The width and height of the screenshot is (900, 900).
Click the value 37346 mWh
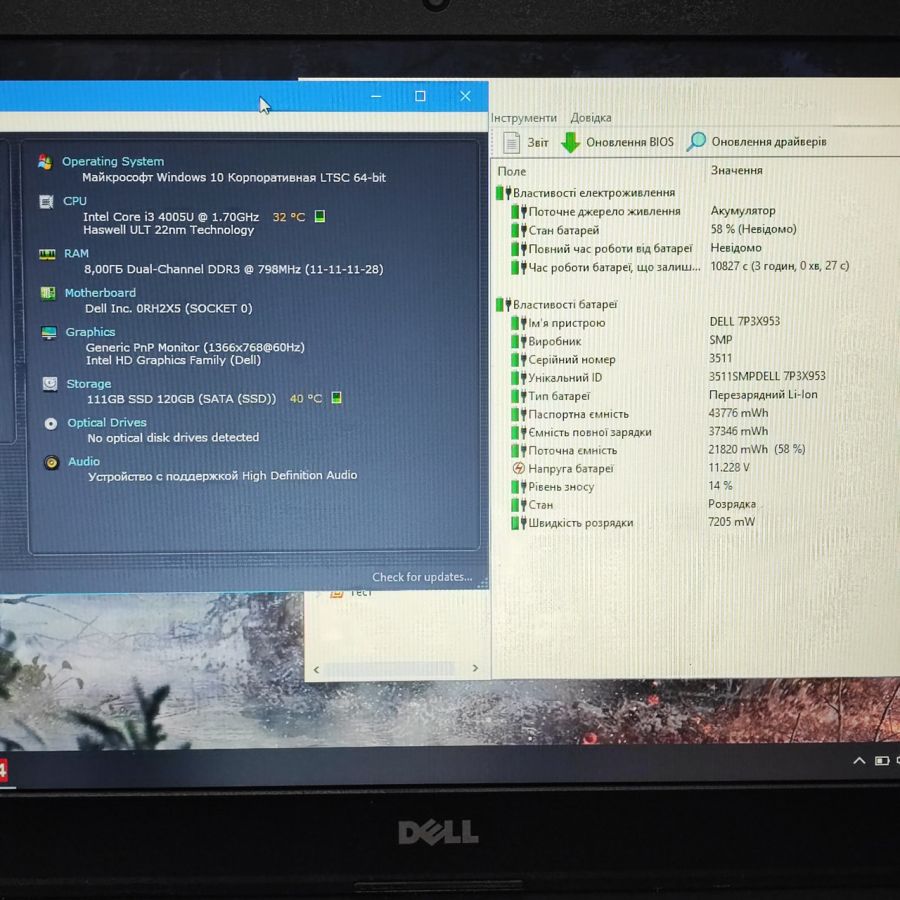click(738, 431)
